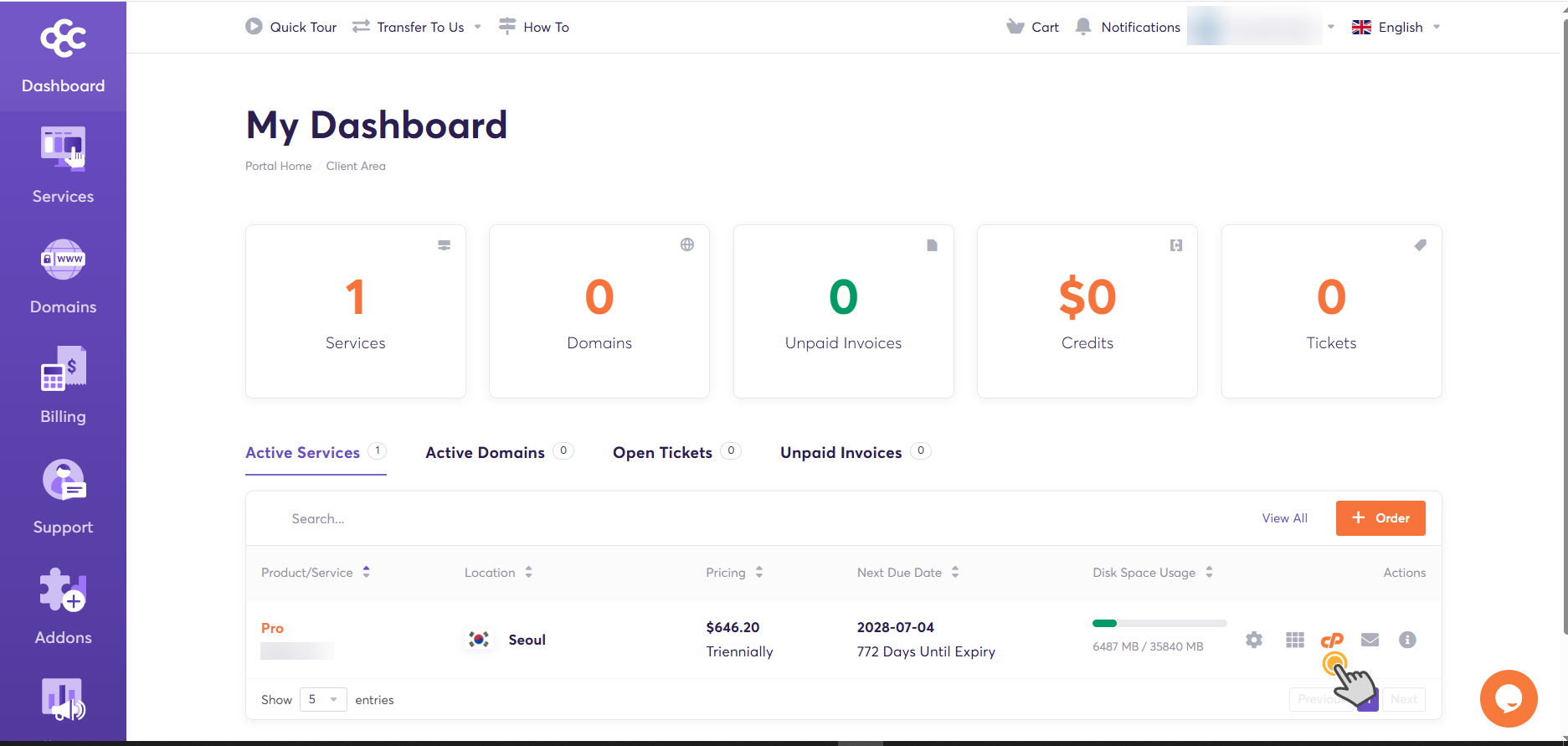The image size is (1568, 746).
Task: Click the View All link
Action: click(1285, 518)
